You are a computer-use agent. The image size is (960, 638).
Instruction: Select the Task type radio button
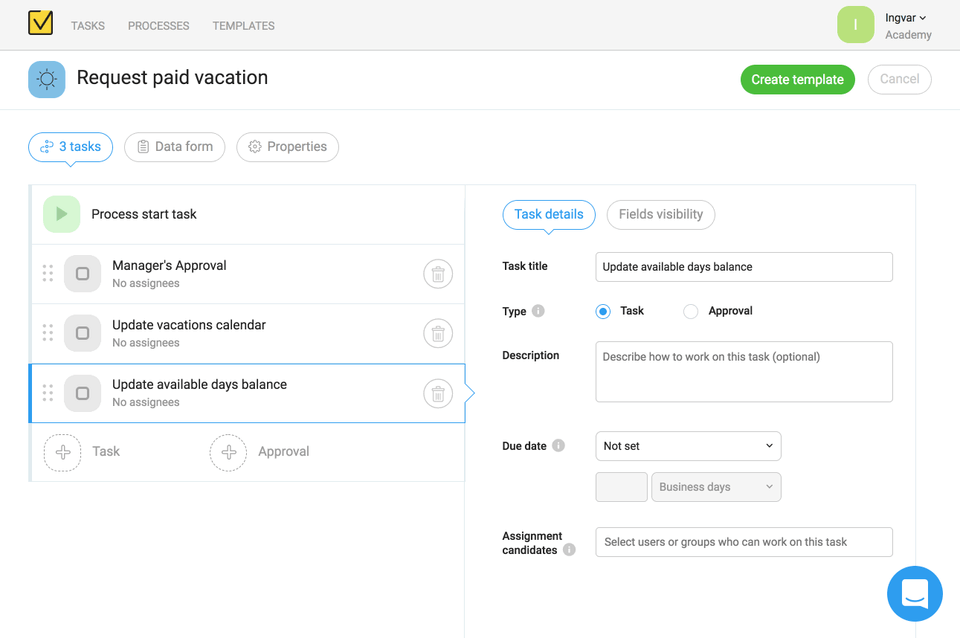(x=603, y=311)
